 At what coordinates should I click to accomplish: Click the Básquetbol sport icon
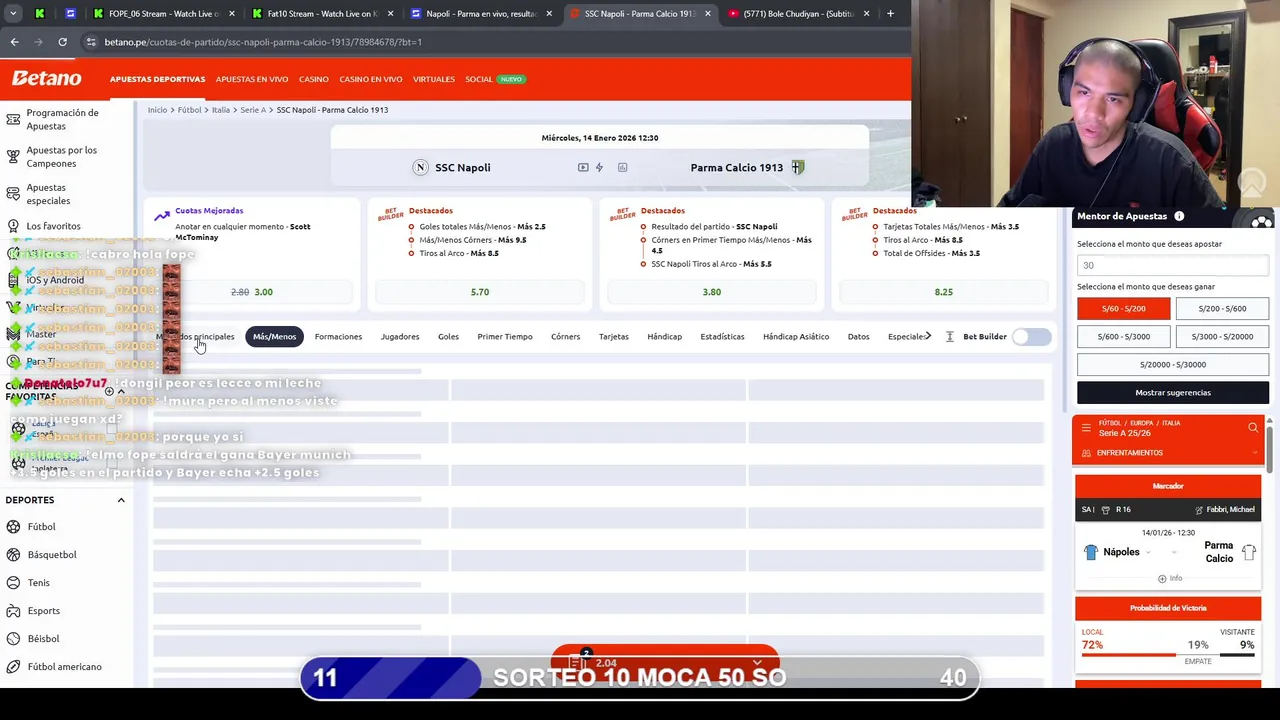pyautogui.click(x=13, y=555)
